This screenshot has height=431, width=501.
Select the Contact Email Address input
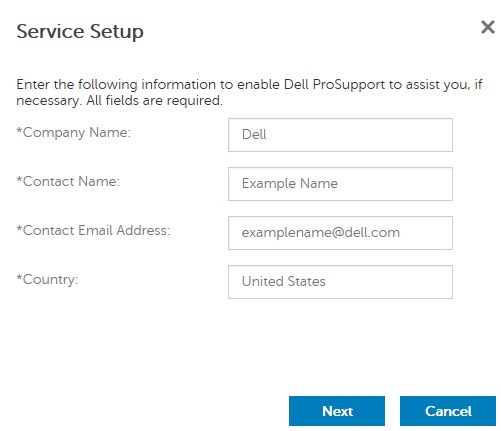click(340, 233)
